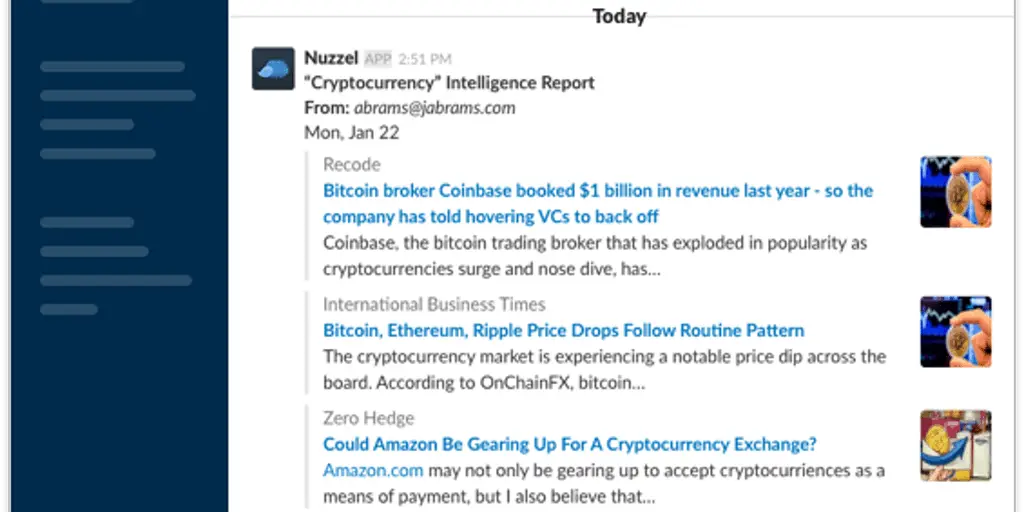This screenshot has height=512, width=1024.
Task: Click the APP badge beside Nuzzel
Action: click(378, 59)
